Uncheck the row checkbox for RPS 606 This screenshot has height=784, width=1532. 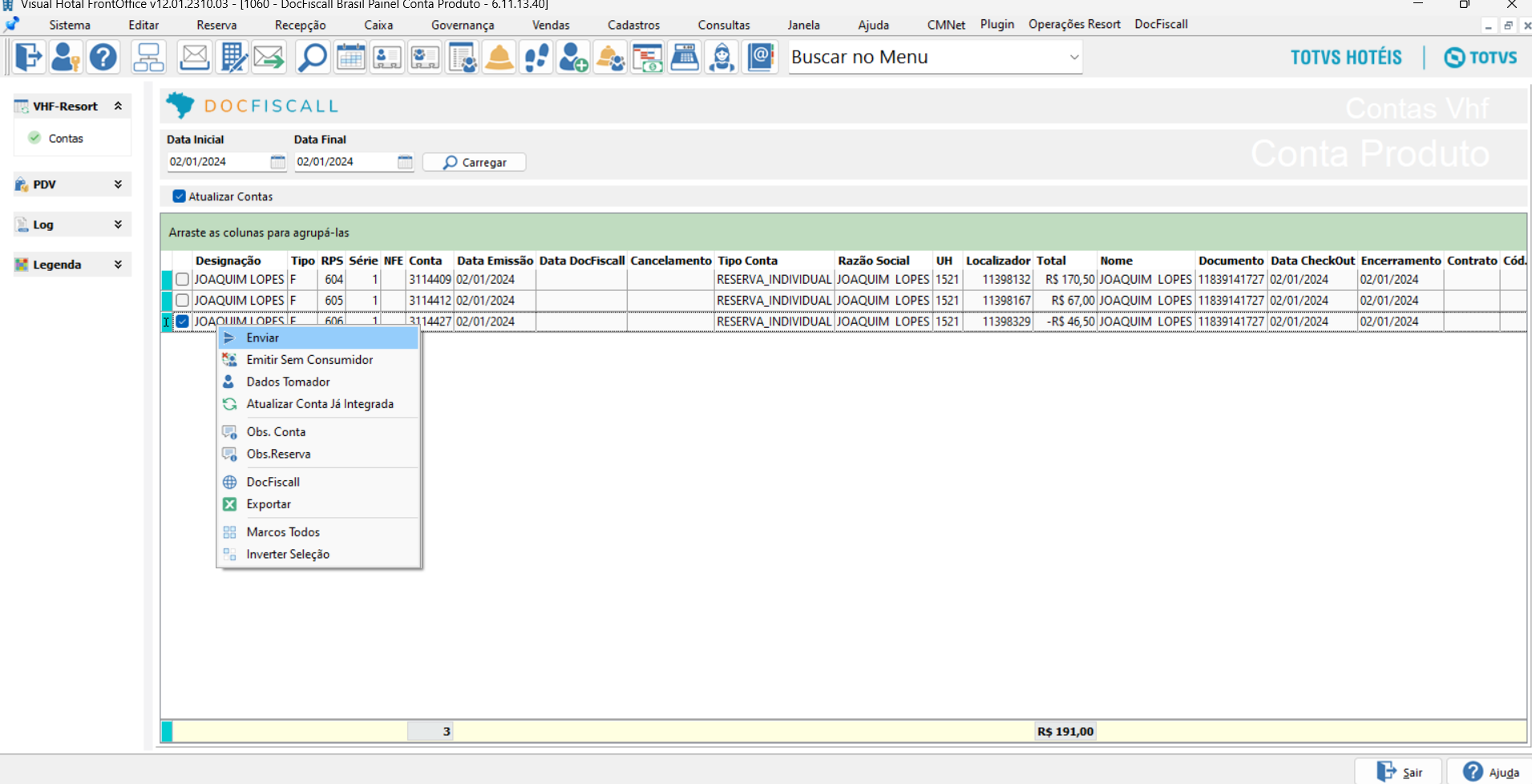click(x=183, y=321)
